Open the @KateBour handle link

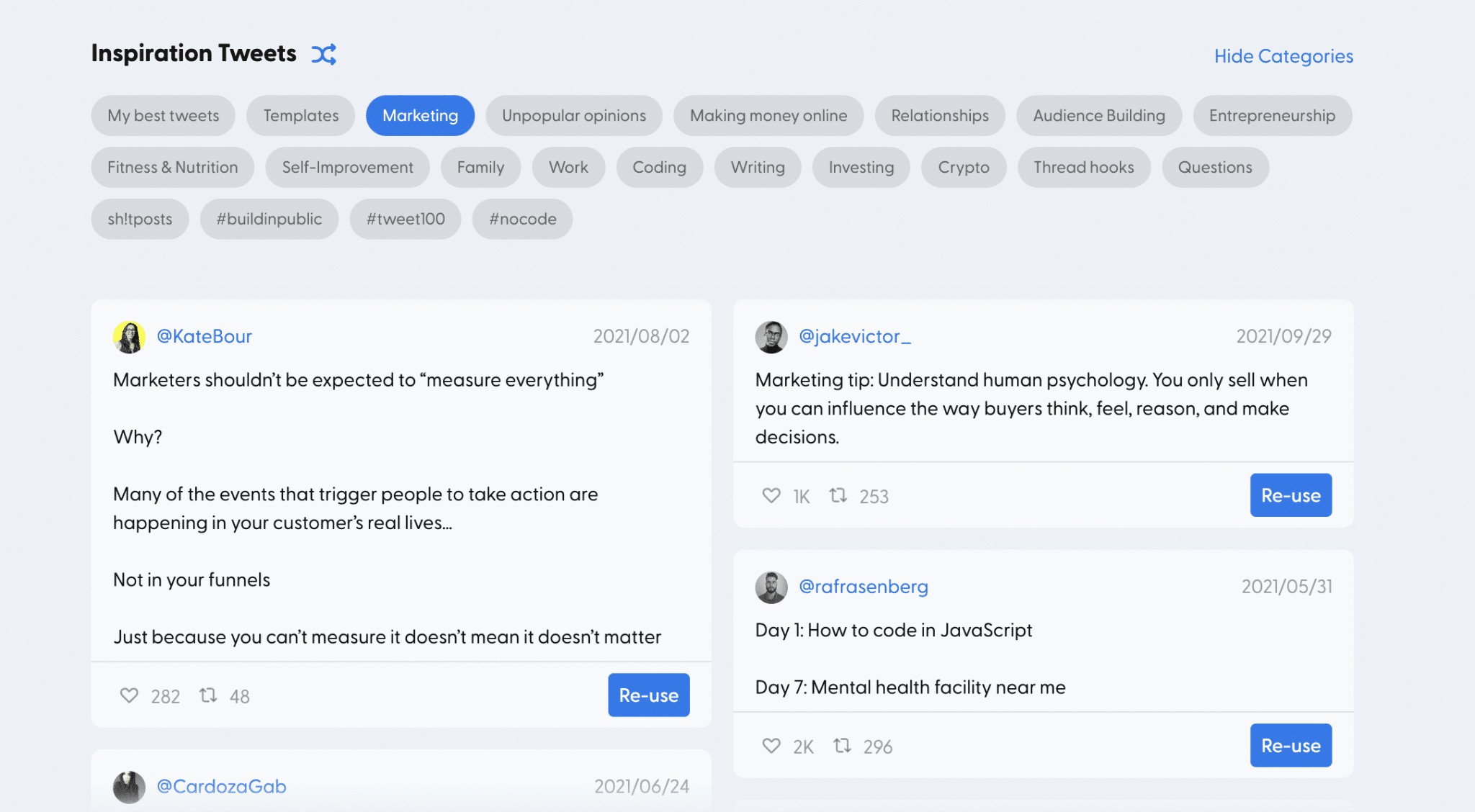pos(204,336)
